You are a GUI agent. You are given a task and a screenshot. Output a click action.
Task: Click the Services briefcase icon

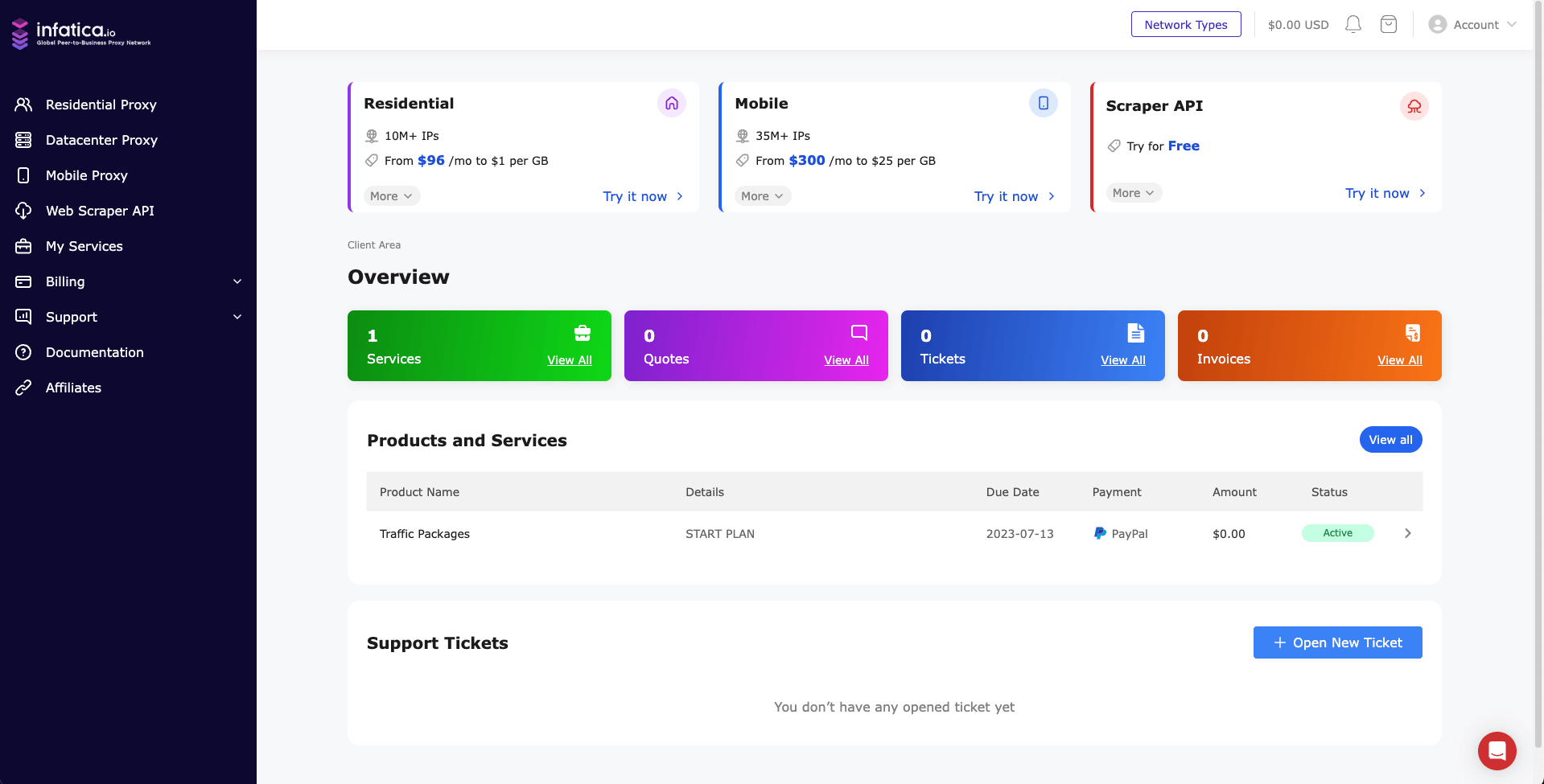coord(583,333)
